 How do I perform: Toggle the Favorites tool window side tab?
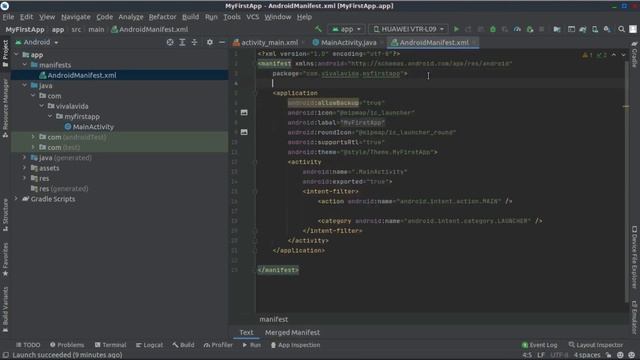pos(5,260)
